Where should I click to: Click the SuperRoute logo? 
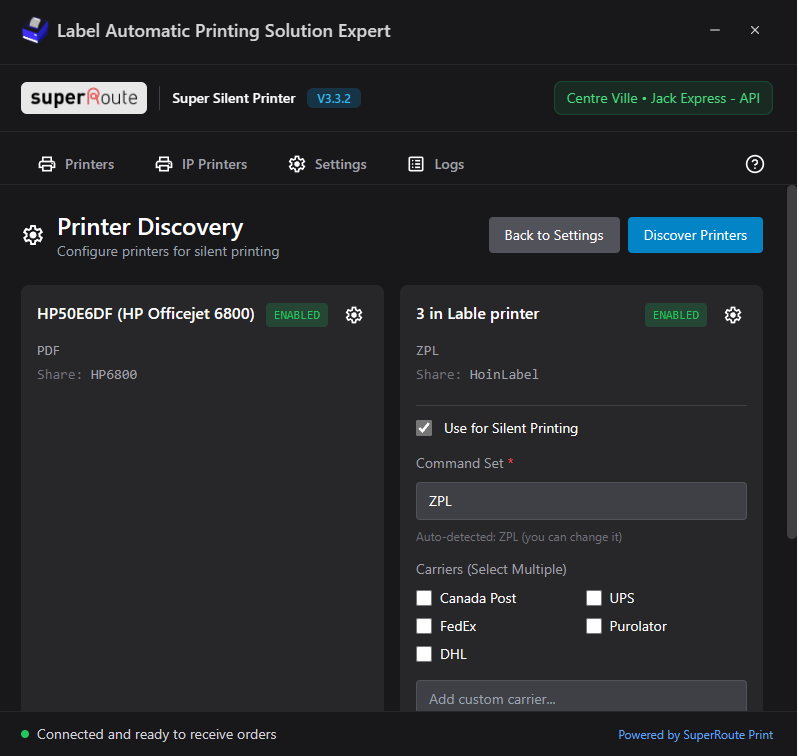point(84,98)
